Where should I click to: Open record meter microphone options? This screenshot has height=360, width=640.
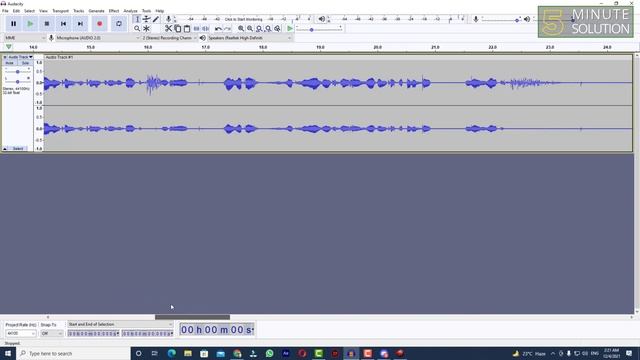pos(168,19)
